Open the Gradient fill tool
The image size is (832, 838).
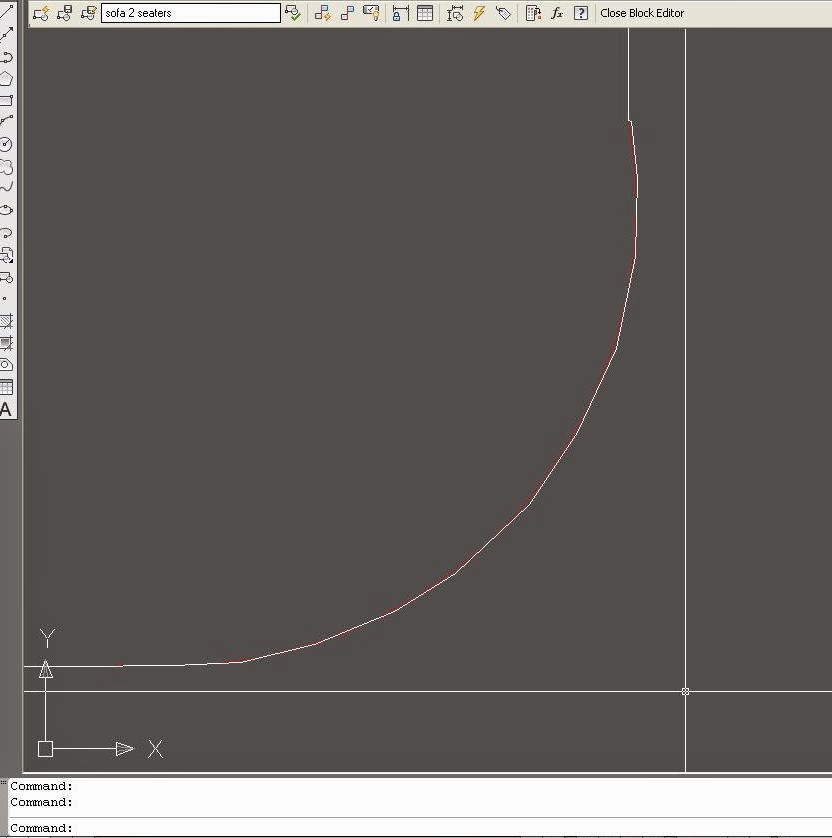[x=8, y=340]
